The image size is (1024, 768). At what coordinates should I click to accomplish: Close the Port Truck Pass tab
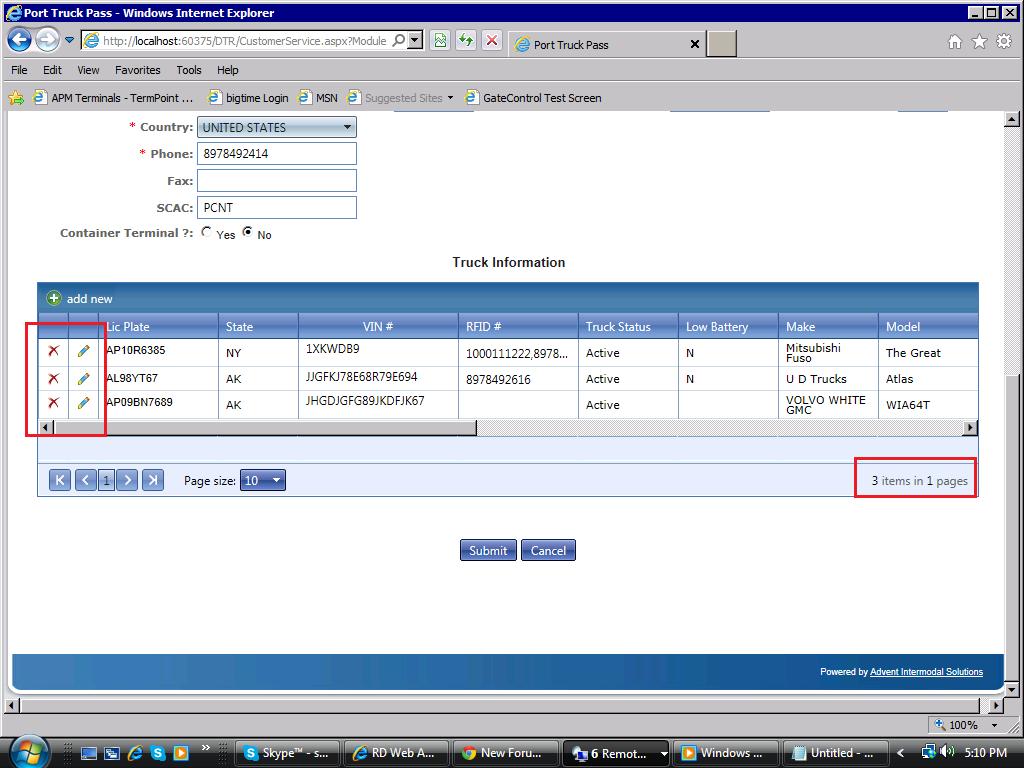[x=695, y=44]
